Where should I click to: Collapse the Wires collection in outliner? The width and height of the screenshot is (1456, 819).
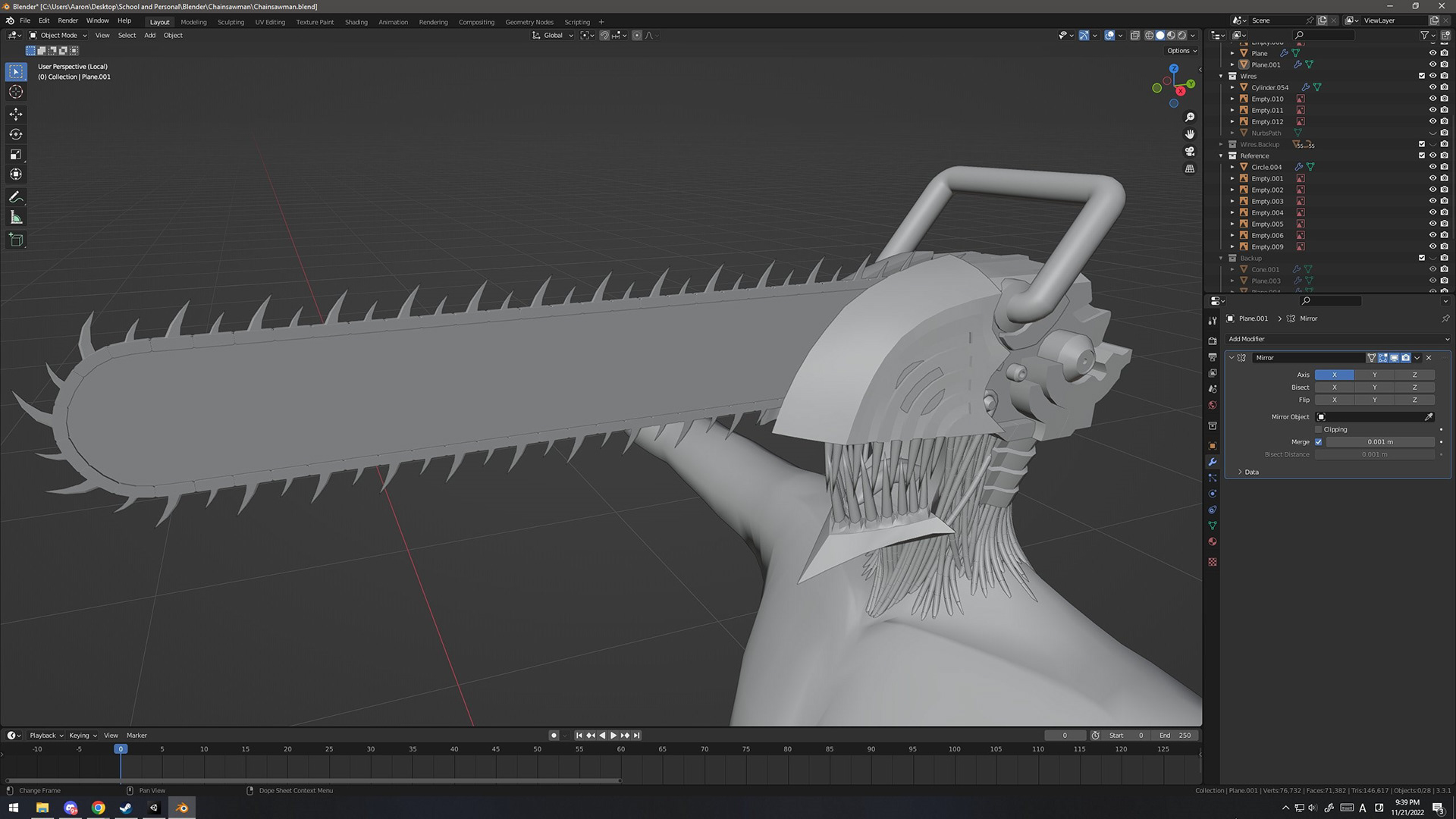1221,76
